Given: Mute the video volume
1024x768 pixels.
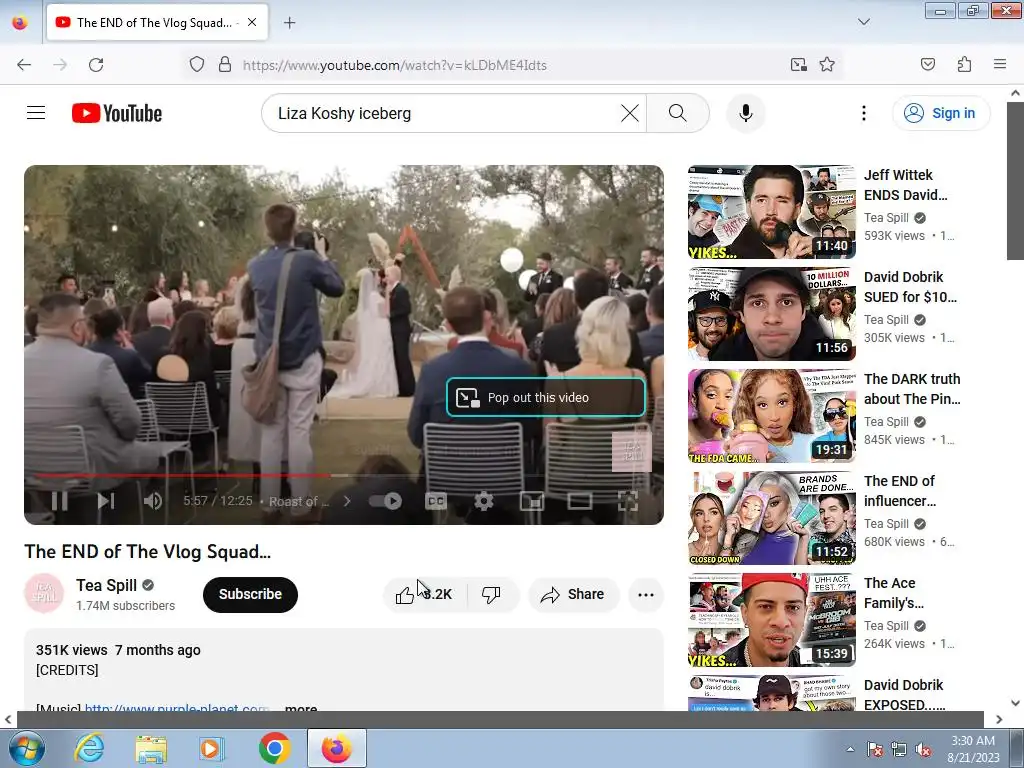Looking at the screenshot, I should point(153,501).
